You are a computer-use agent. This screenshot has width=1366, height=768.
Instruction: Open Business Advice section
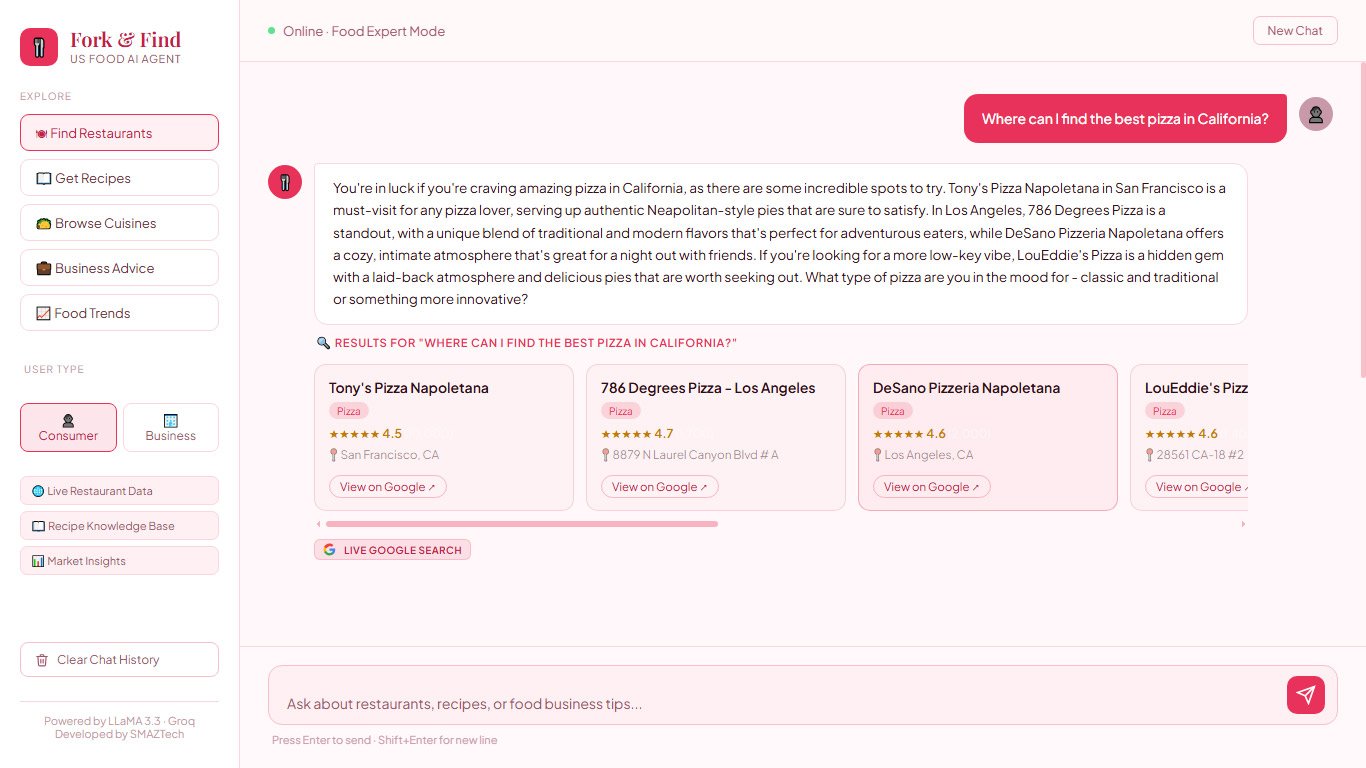pyautogui.click(x=119, y=268)
